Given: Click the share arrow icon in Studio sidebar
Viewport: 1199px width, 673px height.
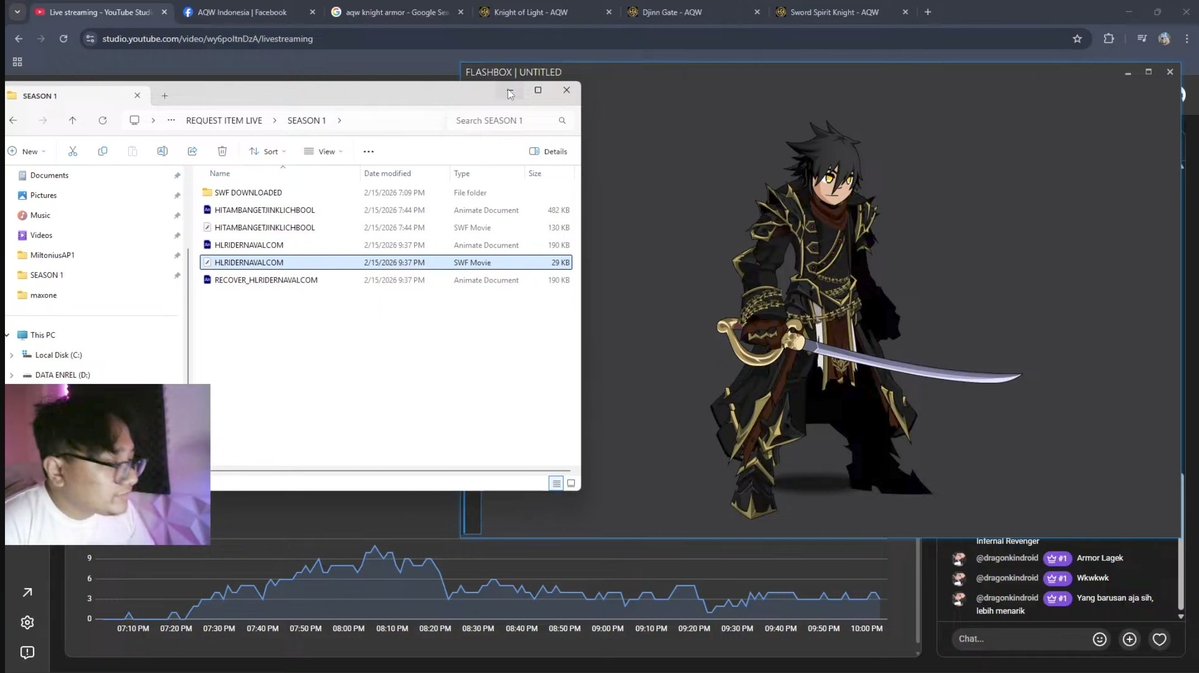Looking at the screenshot, I should [x=28, y=593].
